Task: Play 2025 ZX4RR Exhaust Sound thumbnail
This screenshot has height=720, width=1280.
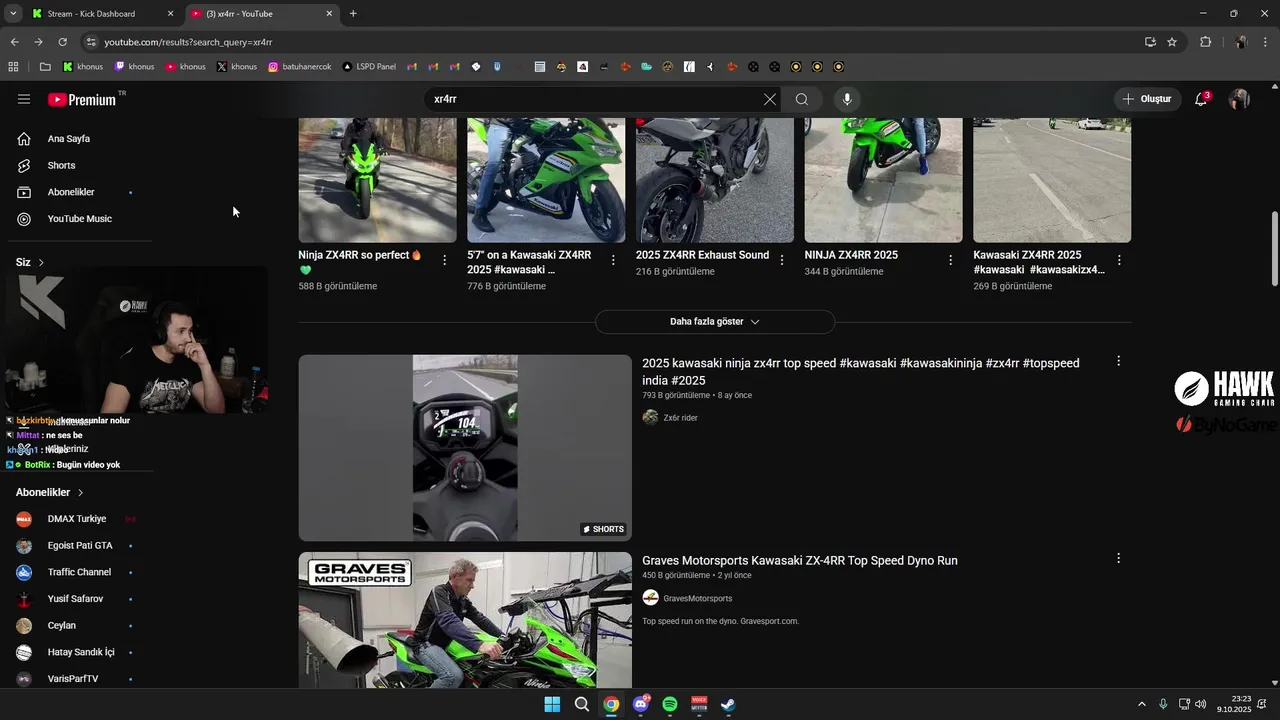Action: point(714,180)
